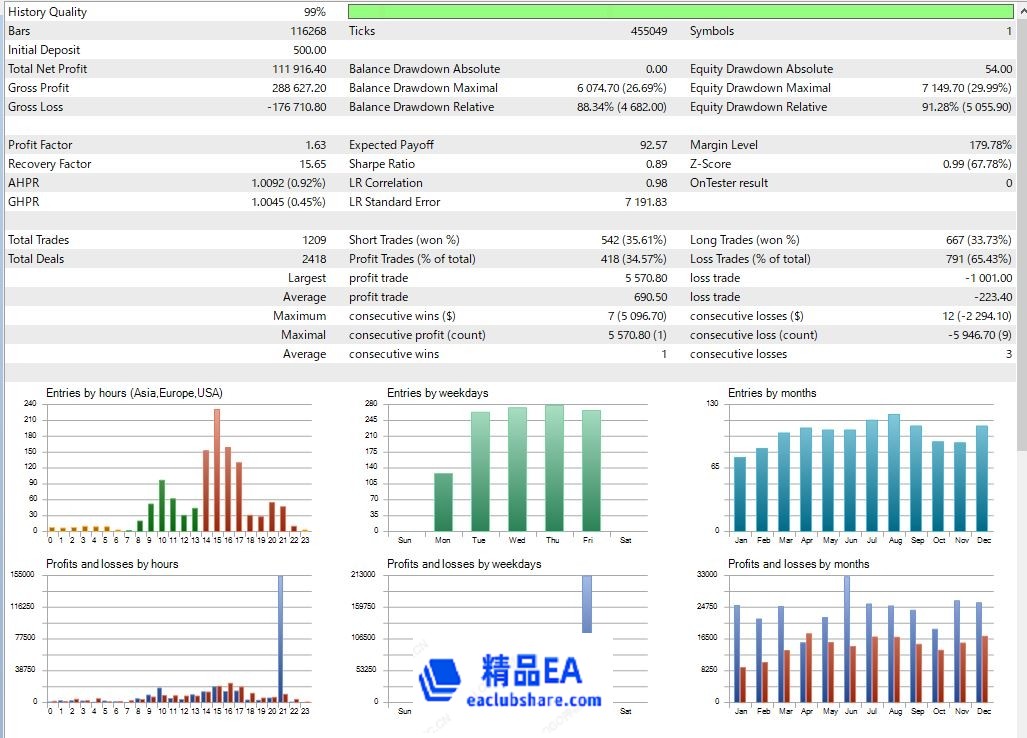
Task: Select the Short Trades value "542 (35.61%)"
Action: pyautogui.click(x=634, y=240)
